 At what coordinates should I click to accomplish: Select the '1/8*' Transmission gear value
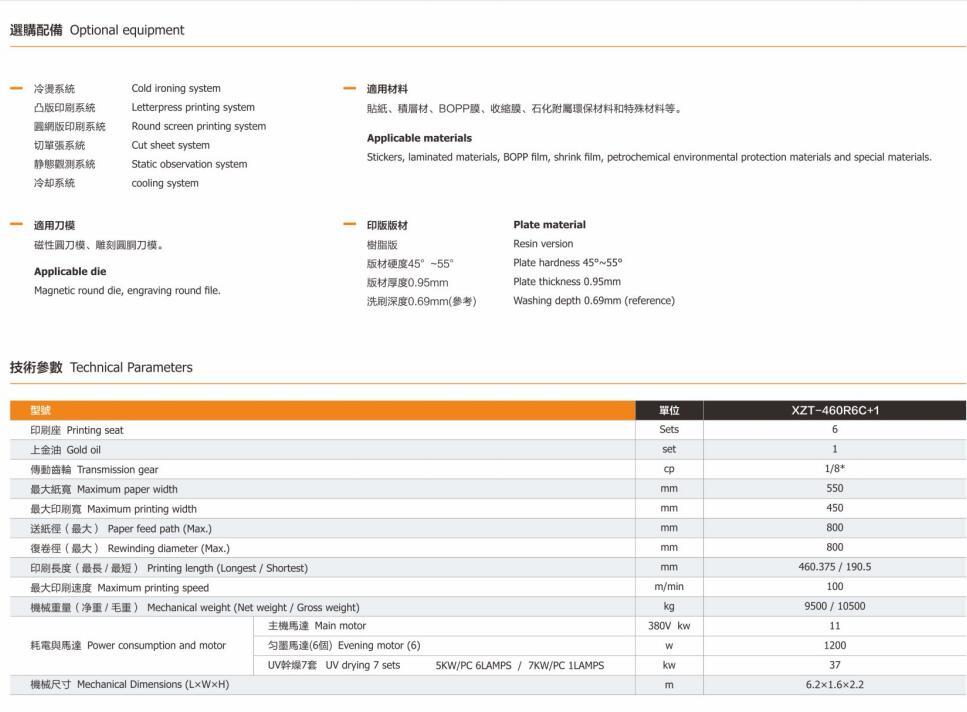point(834,469)
